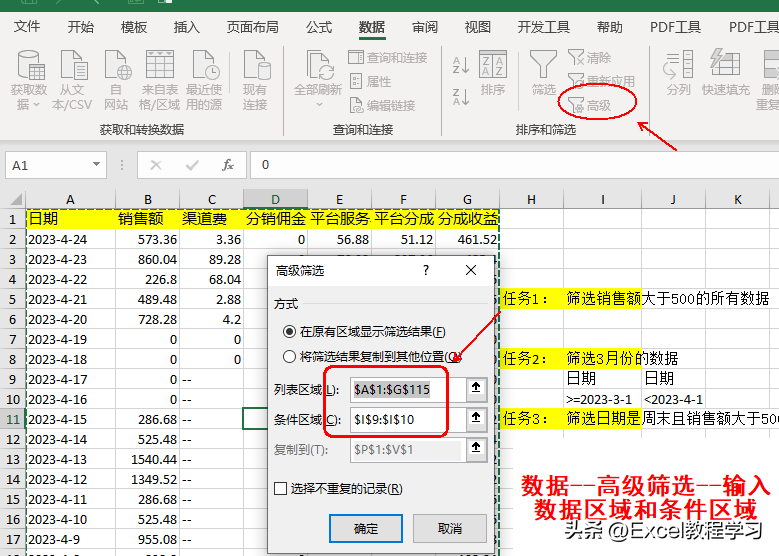Confirm the filter with the 确定 button
This screenshot has height=556, width=779.
pos(366,528)
